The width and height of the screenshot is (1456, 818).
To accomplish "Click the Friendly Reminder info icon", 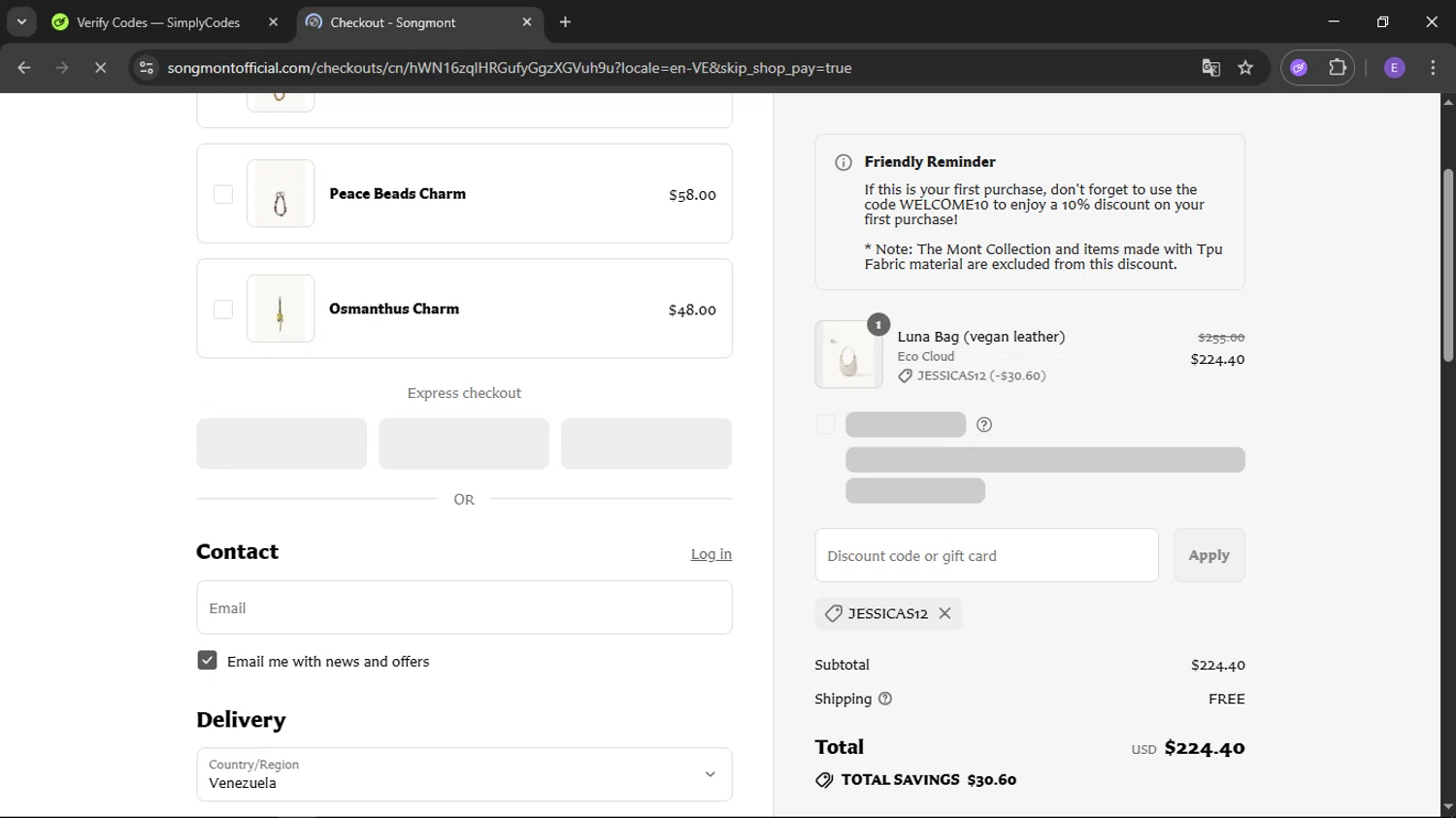I will (x=844, y=162).
